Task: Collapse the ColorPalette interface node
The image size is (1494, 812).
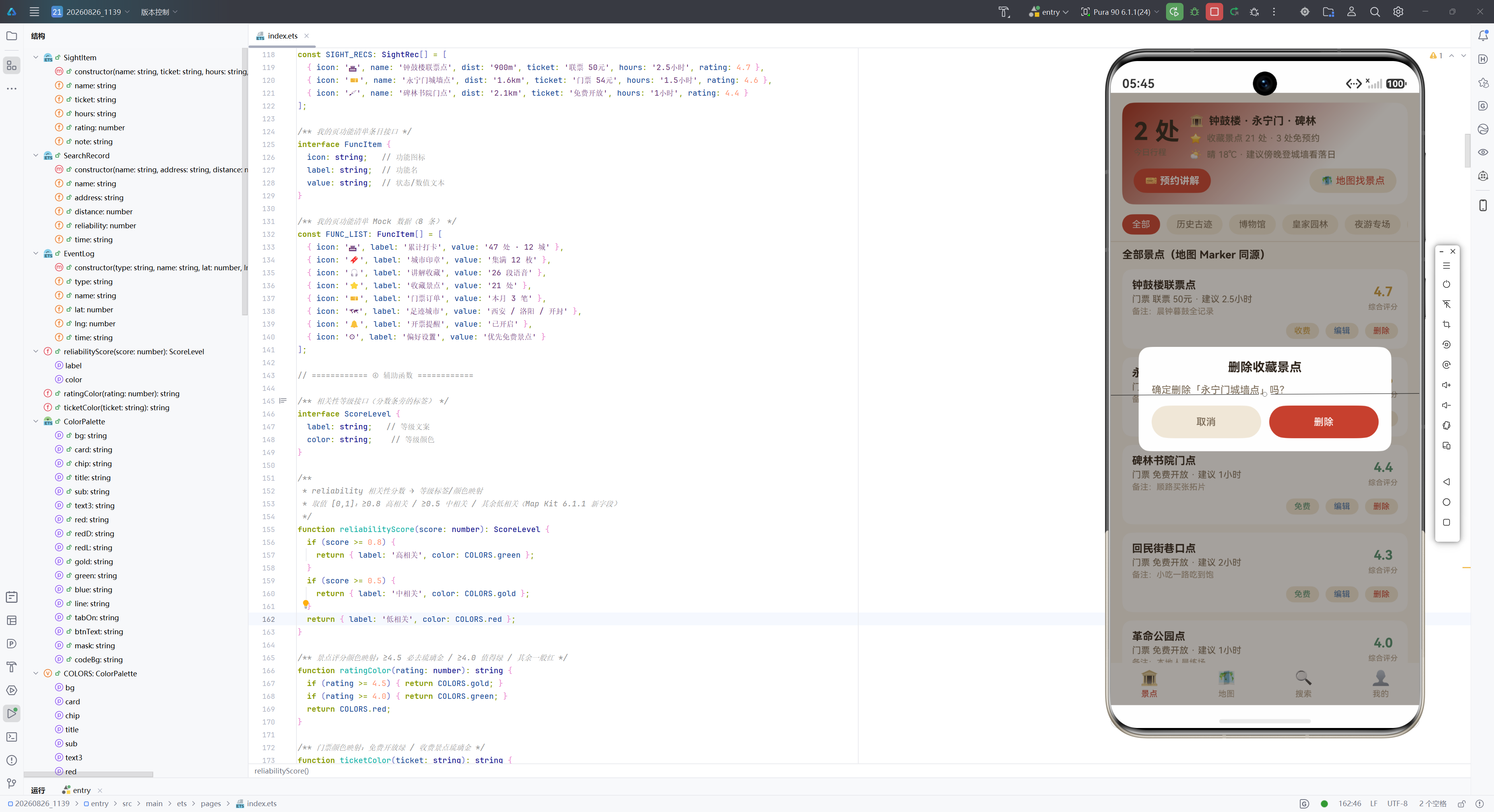Action: (35, 421)
